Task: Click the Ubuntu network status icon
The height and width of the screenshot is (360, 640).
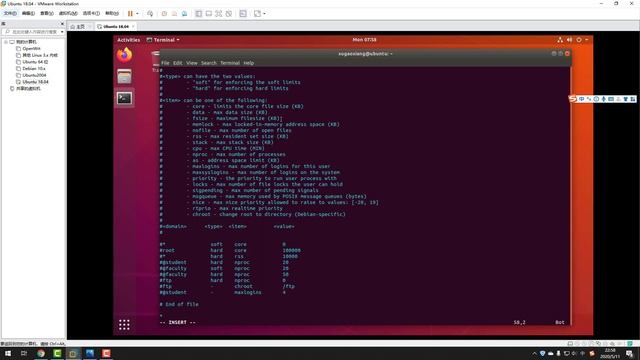Action: point(560,40)
